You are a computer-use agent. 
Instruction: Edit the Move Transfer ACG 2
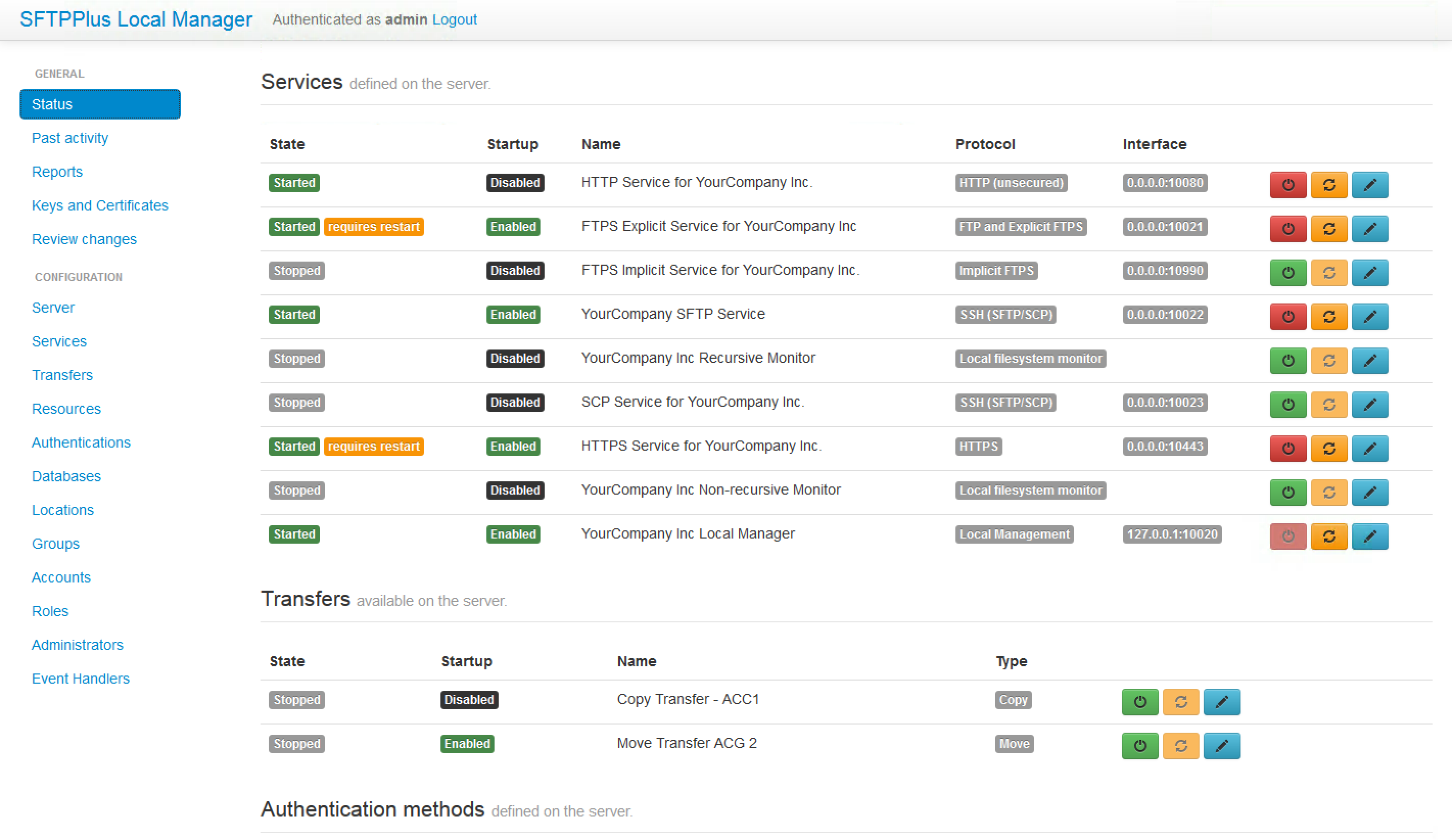coord(1222,745)
